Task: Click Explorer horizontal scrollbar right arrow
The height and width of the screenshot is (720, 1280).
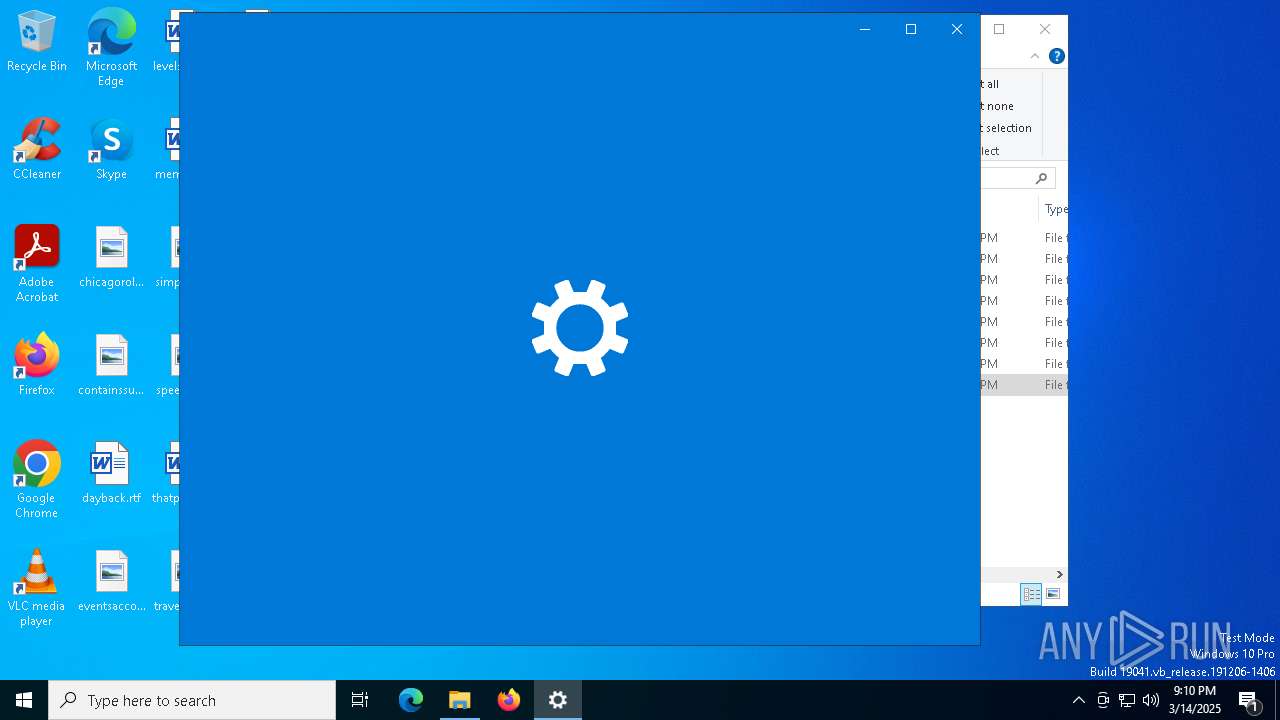Action: [1060, 575]
